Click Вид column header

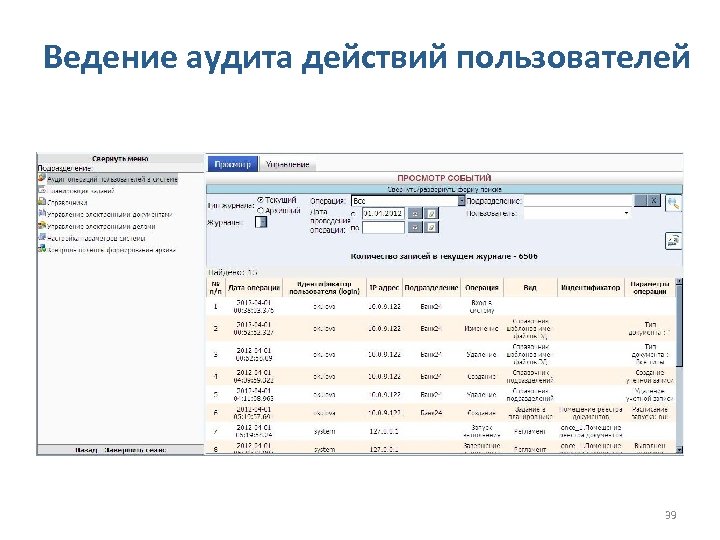point(530,288)
